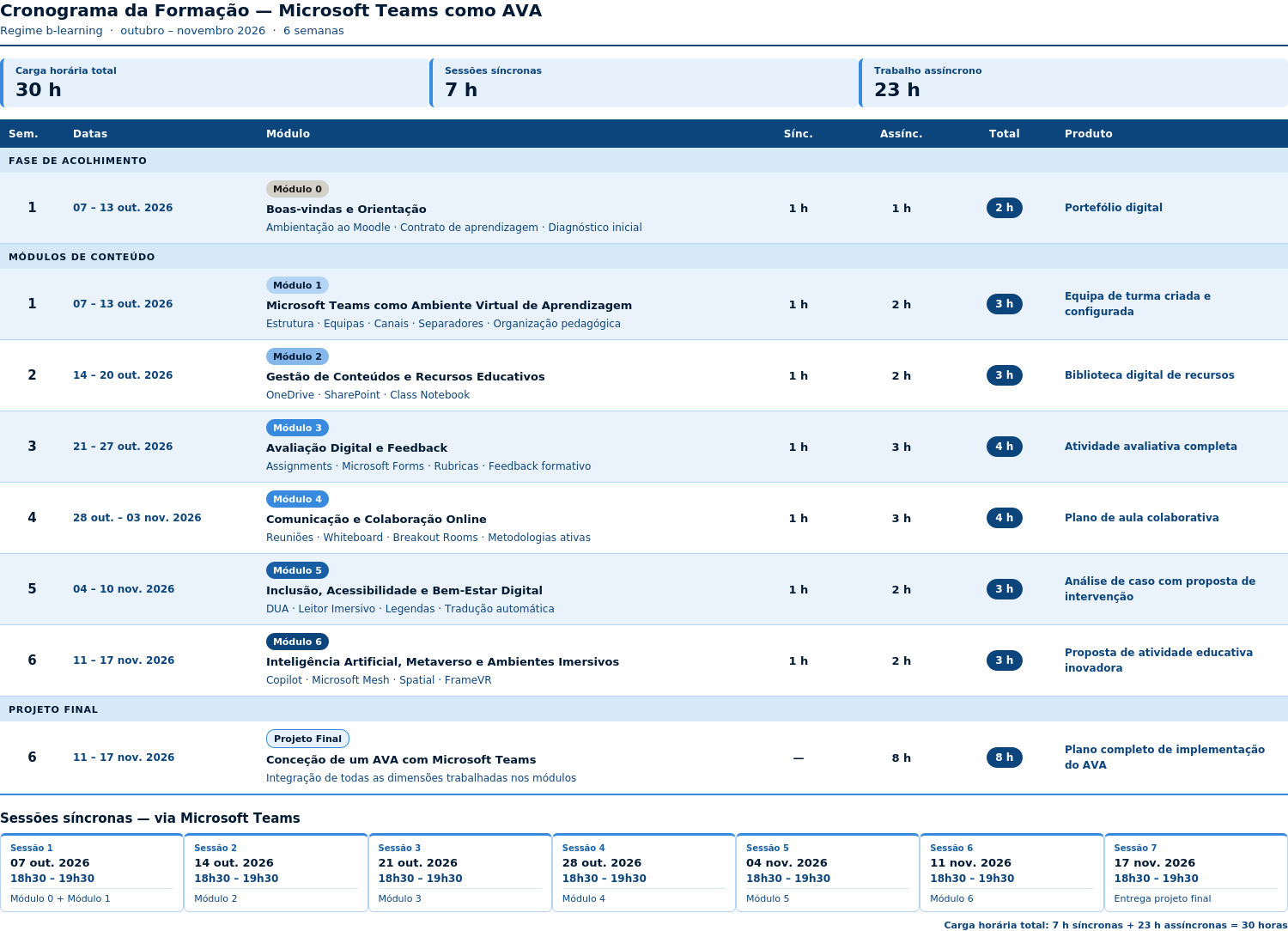Click the "Copilot · Microsoft Mesh · Spatial · FrameVR" line
1288x931 pixels.
coord(379,680)
